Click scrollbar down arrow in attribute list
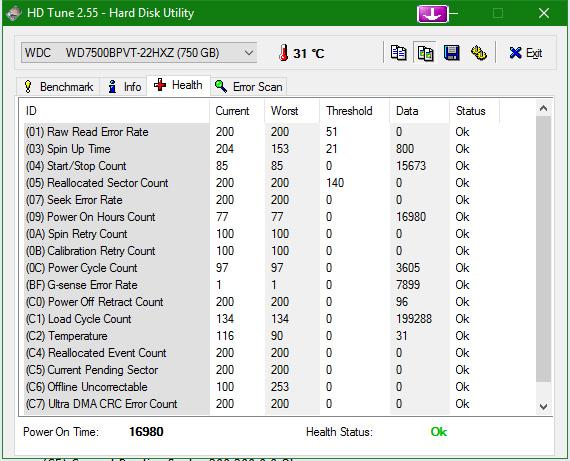This screenshot has height=461, width=570. [x=543, y=406]
